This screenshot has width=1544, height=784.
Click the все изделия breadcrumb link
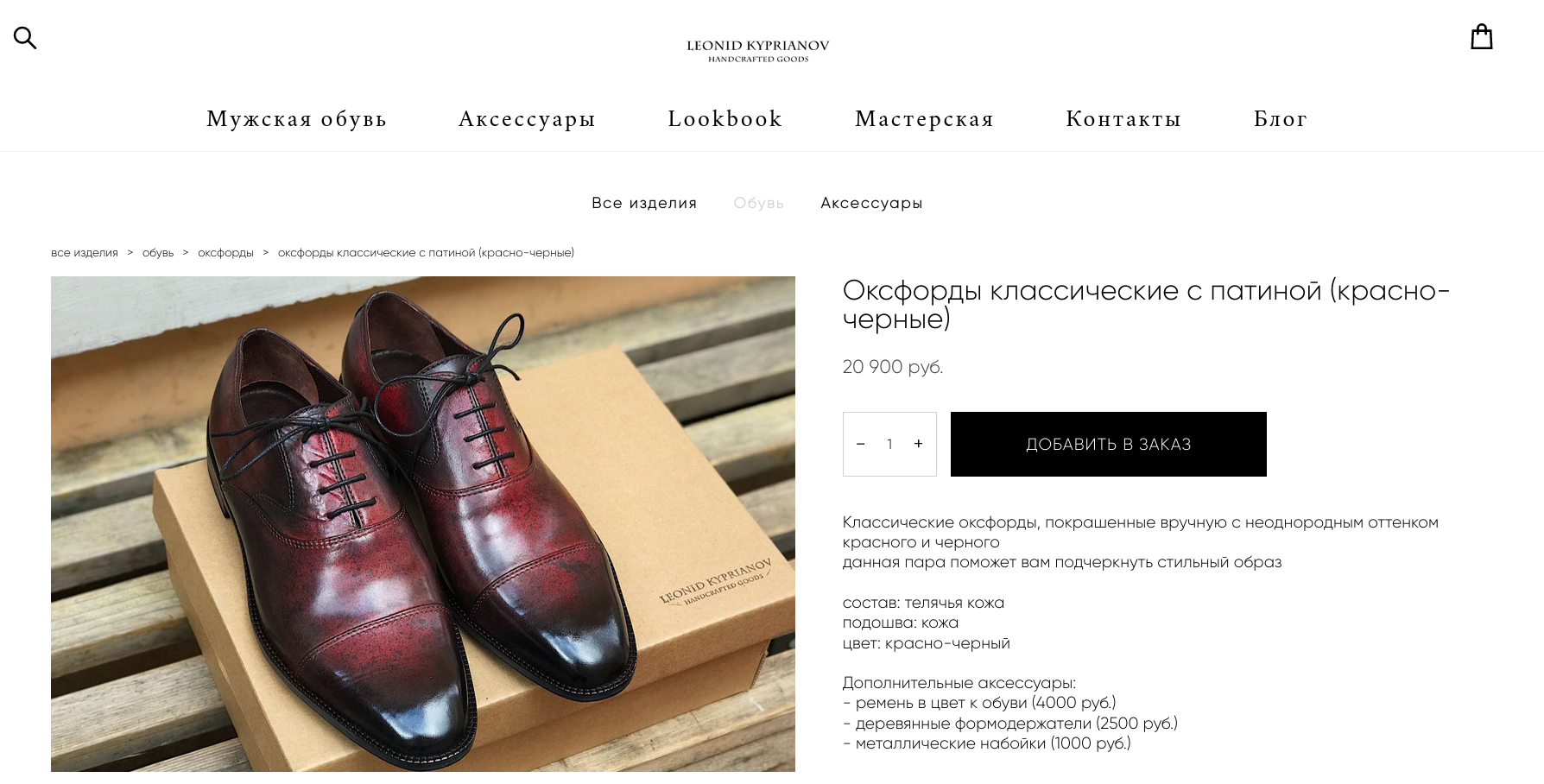coord(85,253)
